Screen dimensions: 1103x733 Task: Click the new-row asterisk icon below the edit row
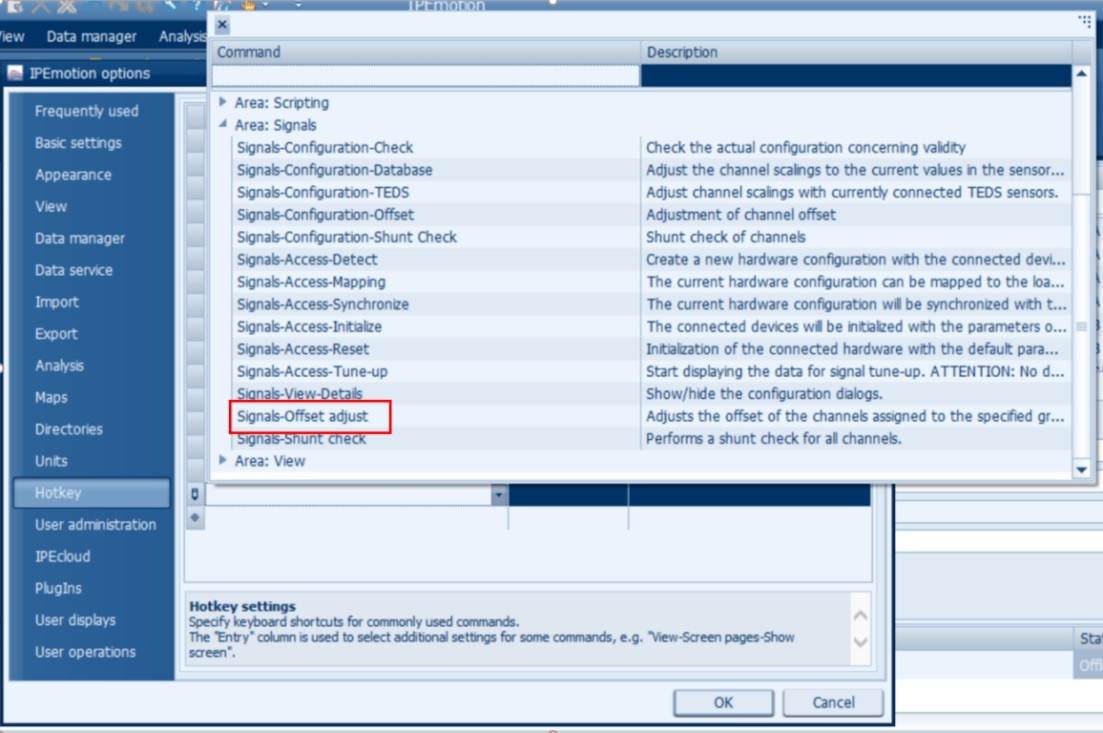point(195,517)
